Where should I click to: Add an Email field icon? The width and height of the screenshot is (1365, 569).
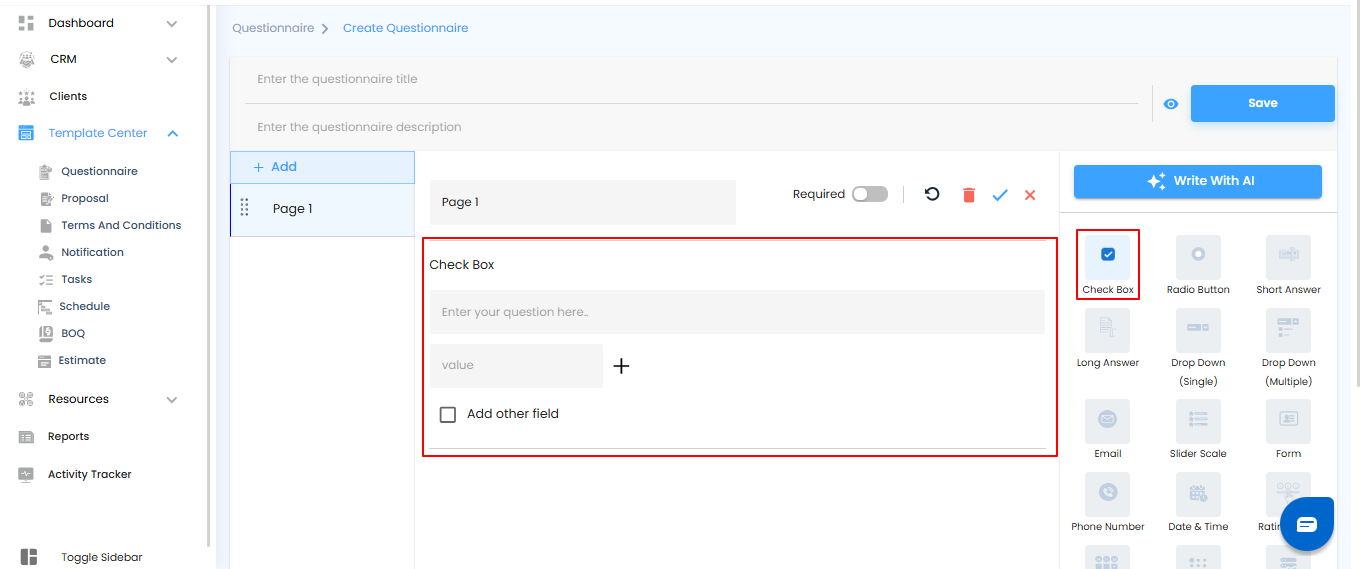click(x=1107, y=421)
